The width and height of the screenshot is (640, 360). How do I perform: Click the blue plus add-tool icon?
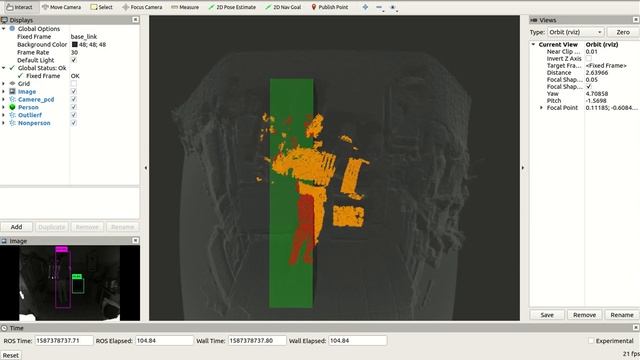(365, 7)
